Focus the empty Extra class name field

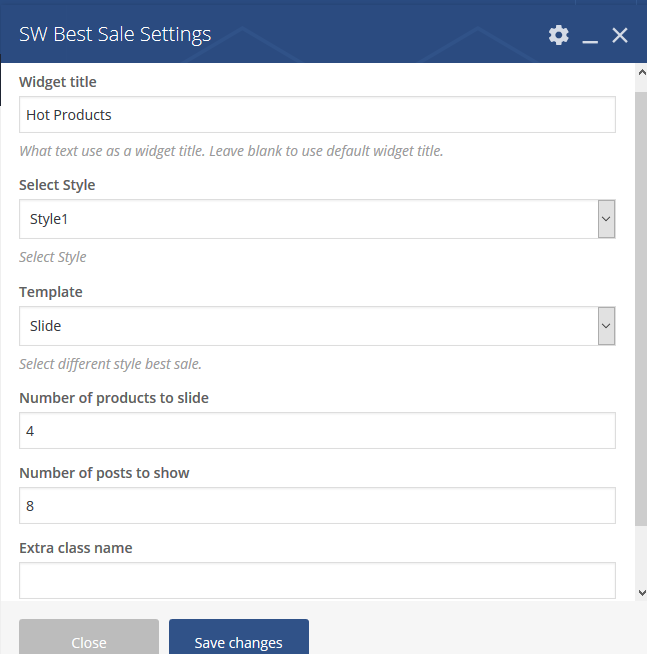317,581
